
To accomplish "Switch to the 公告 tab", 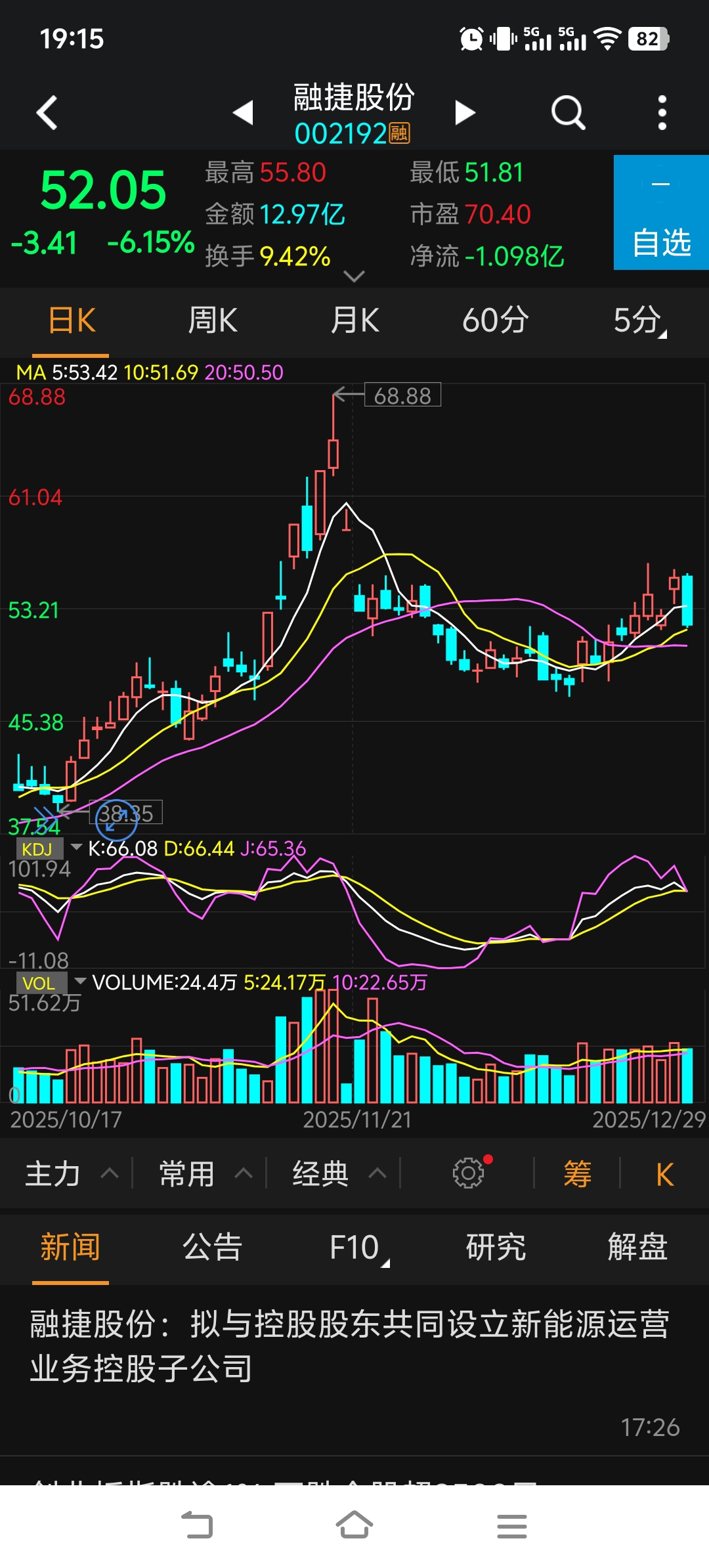I will [212, 1247].
